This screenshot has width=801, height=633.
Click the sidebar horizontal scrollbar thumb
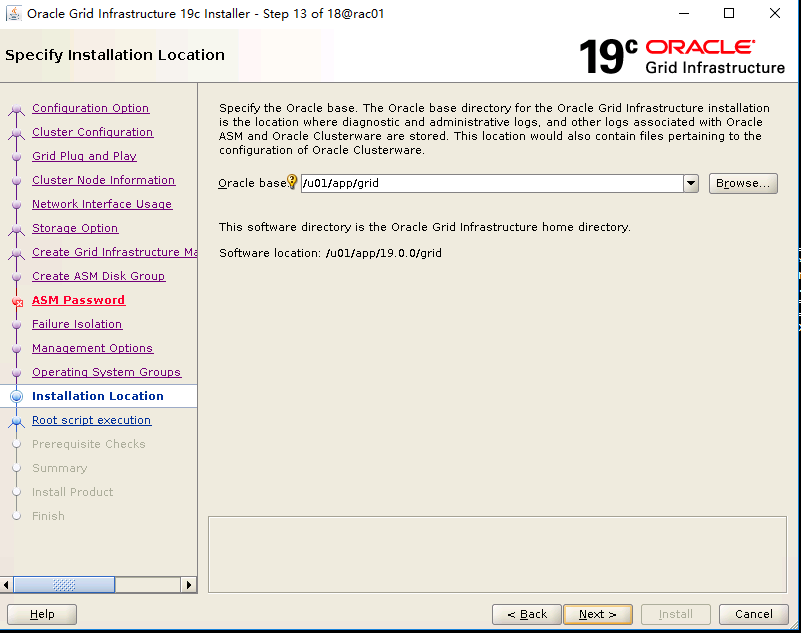pos(64,585)
